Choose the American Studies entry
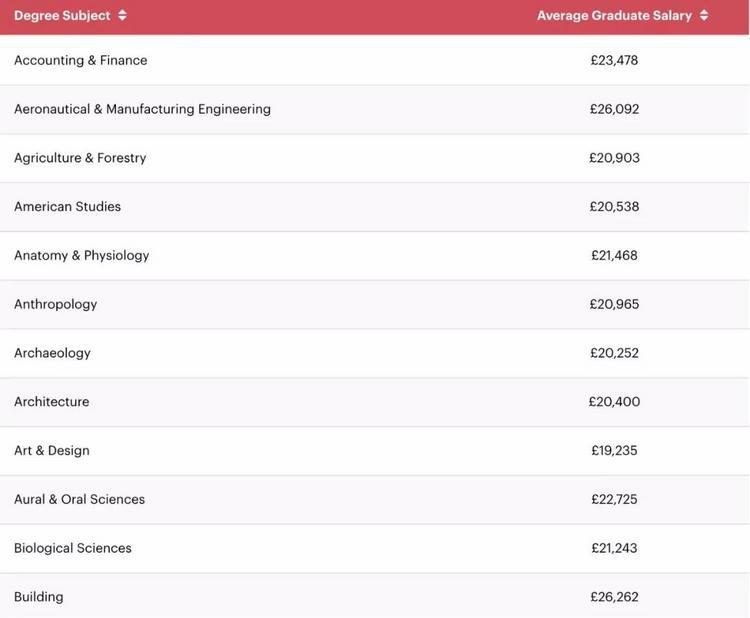Screen dimensions: 750x618 click(x=67, y=207)
